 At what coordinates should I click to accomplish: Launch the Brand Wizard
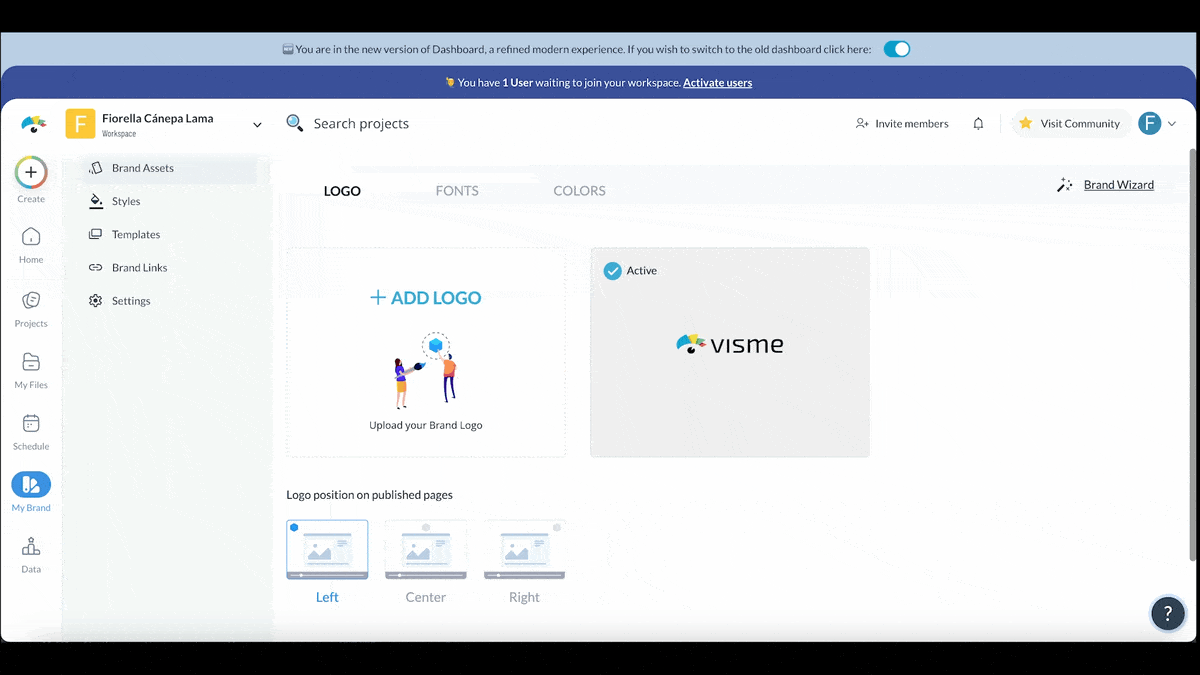click(1118, 184)
